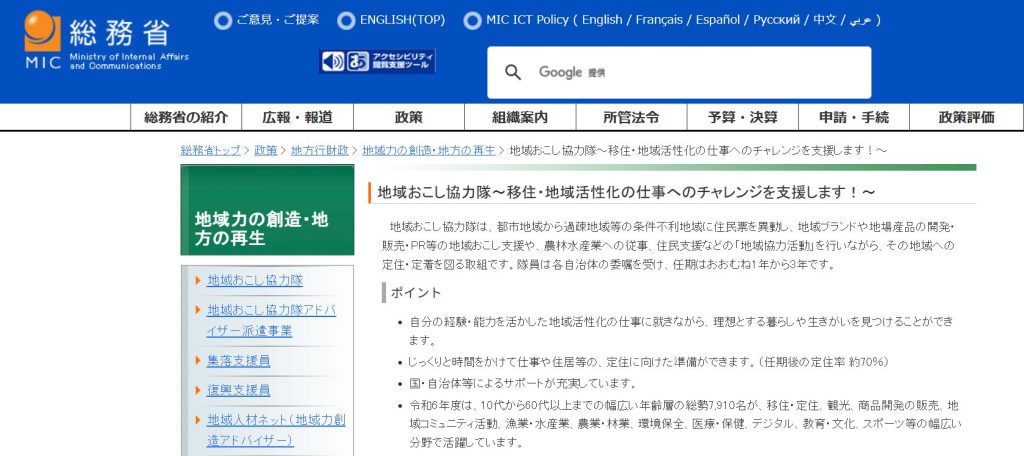The height and width of the screenshot is (456, 1024).
Task: Open the ご意見・ご提案 link
Action: click(x=278, y=20)
